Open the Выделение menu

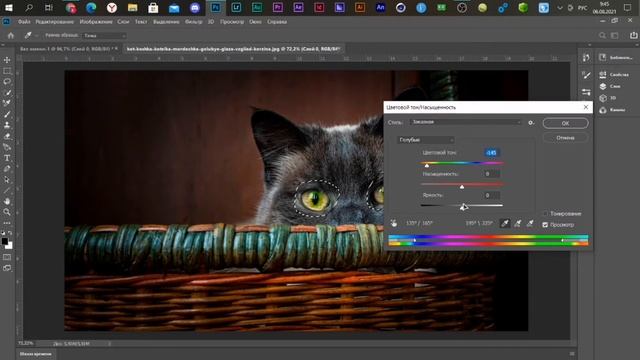click(166, 22)
